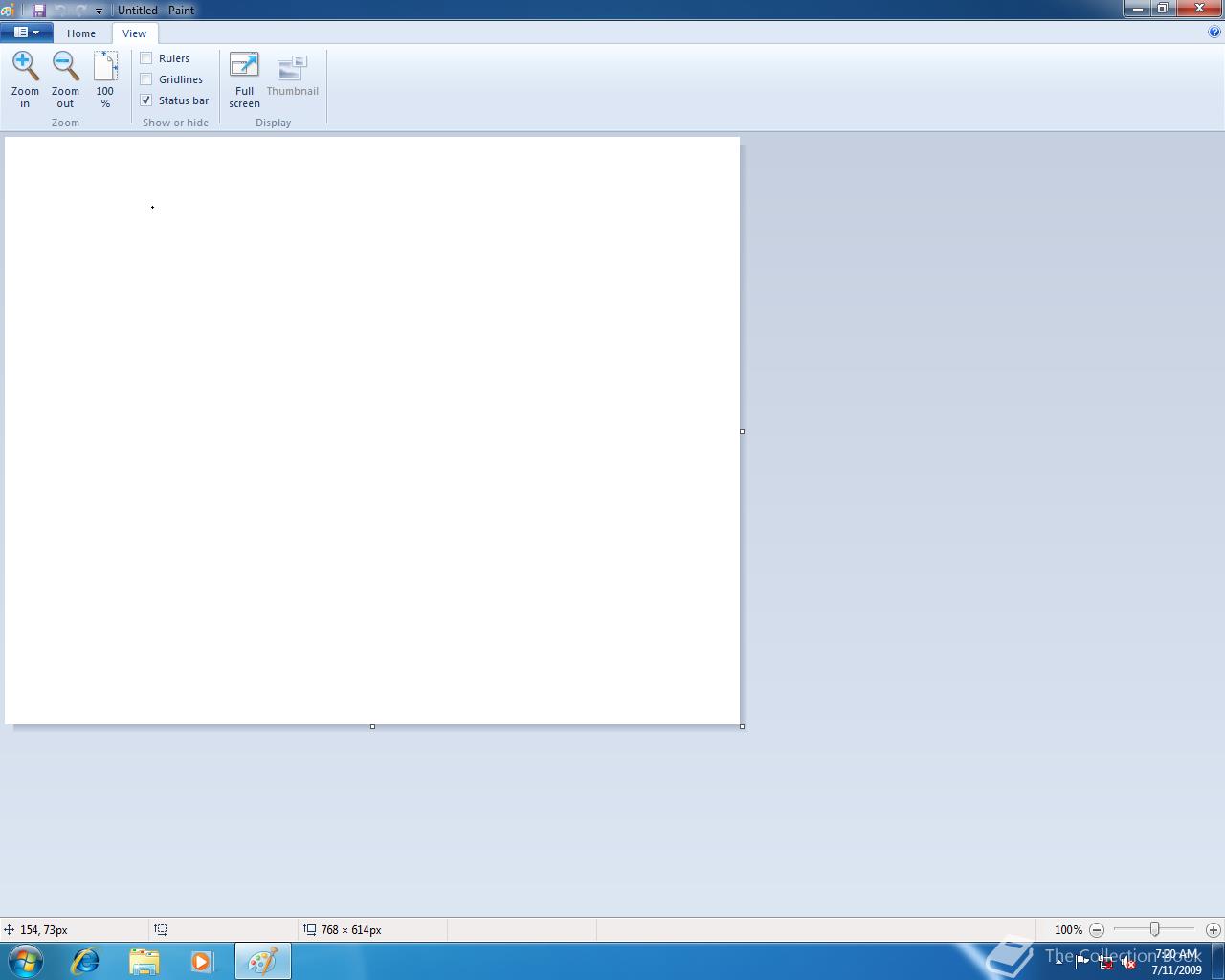Click the Redo arrow in the title bar
This screenshot has height=980, width=1225.
pos(80,10)
